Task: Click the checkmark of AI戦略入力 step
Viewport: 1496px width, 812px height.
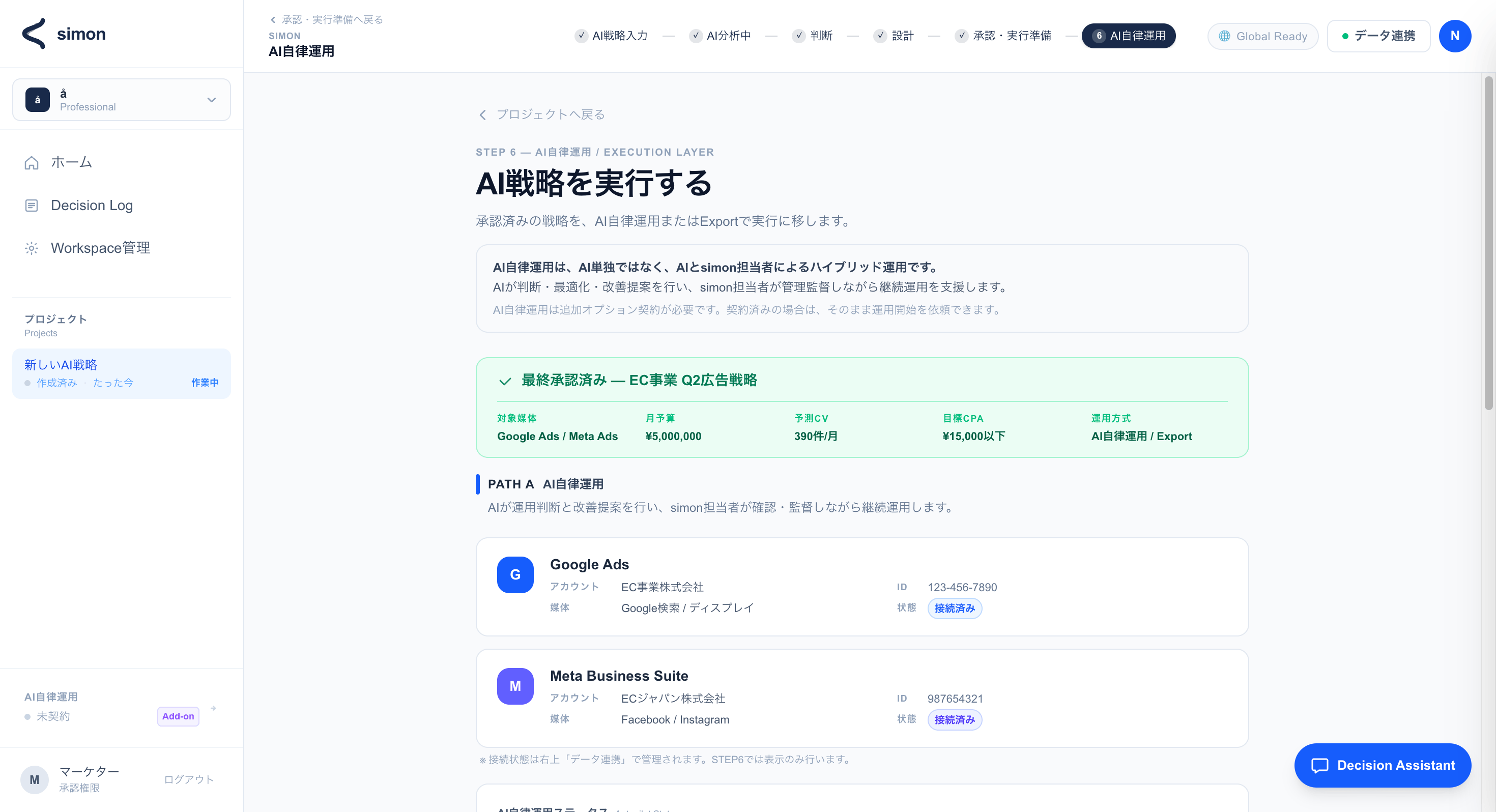Action: tap(581, 36)
